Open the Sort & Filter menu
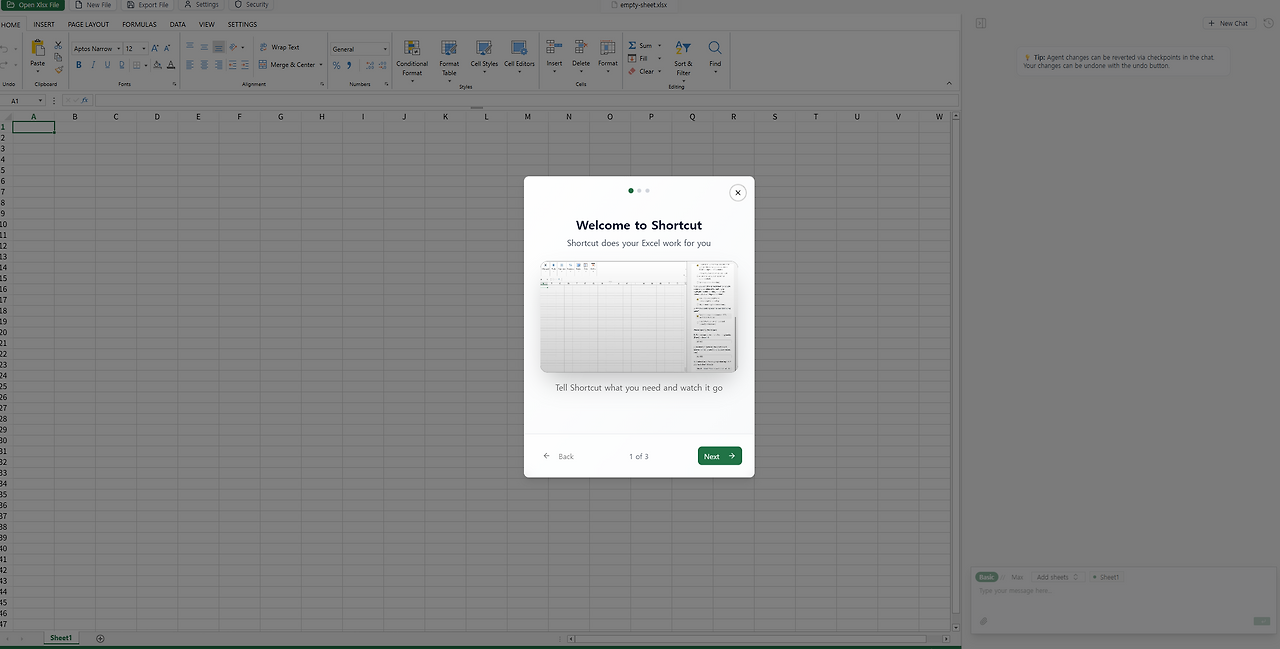Screen dimensions: 1280x649 pos(683,60)
